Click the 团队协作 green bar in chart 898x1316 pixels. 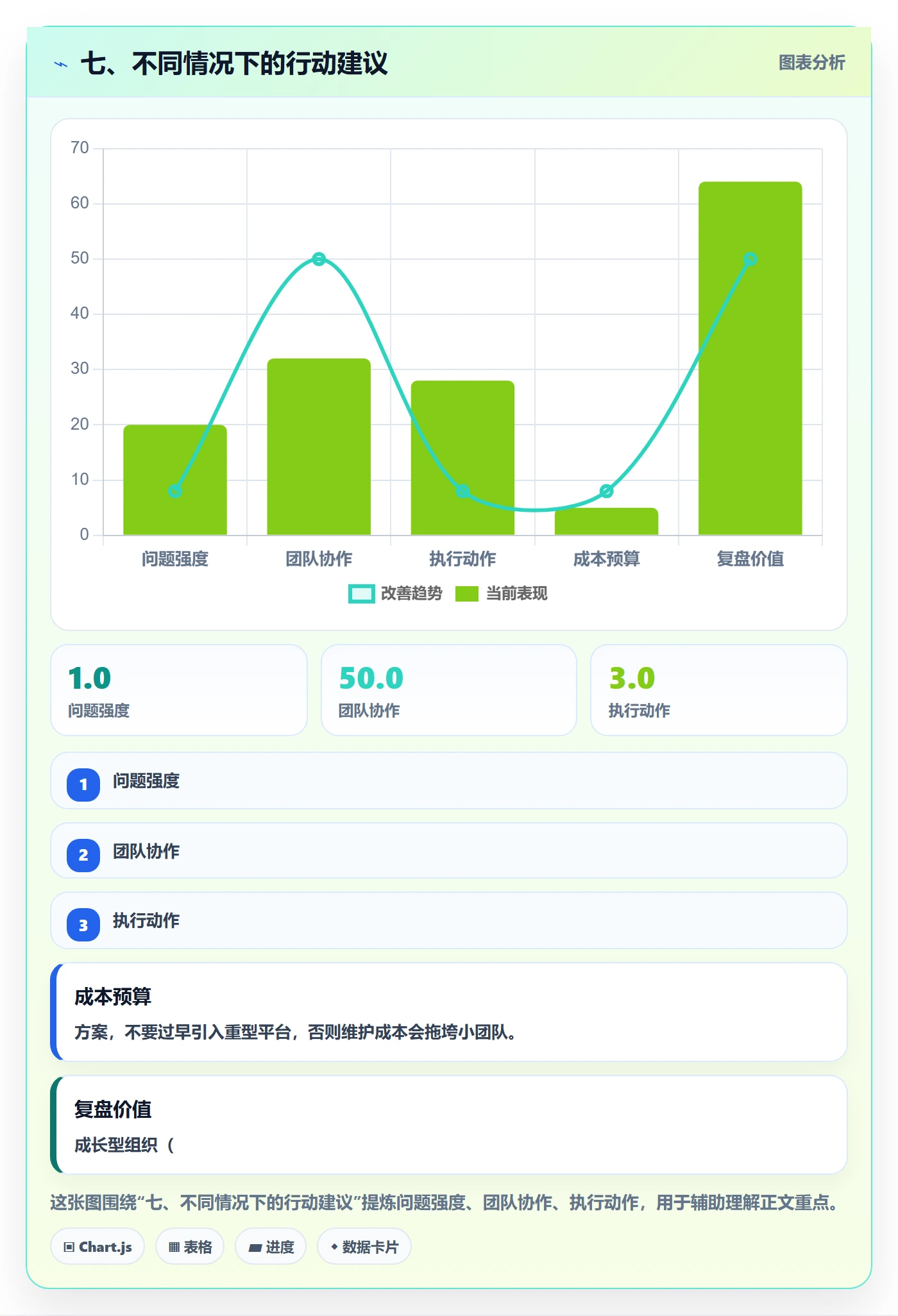(319, 446)
